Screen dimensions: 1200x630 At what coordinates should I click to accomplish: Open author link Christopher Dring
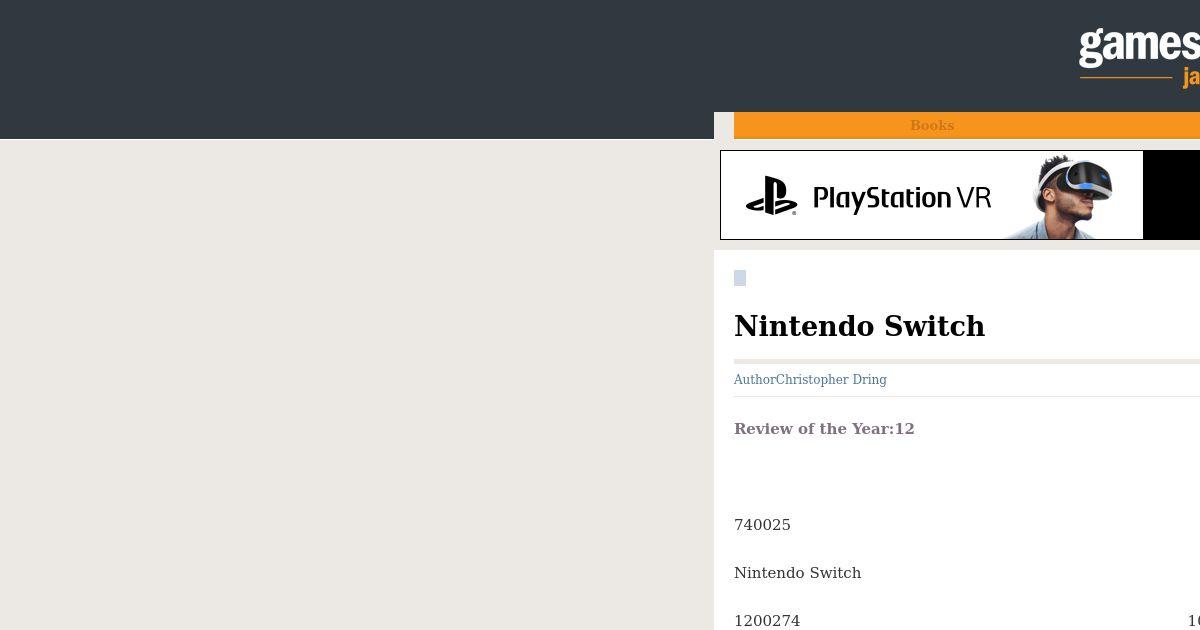pyautogui.click(x=831, y=380)
